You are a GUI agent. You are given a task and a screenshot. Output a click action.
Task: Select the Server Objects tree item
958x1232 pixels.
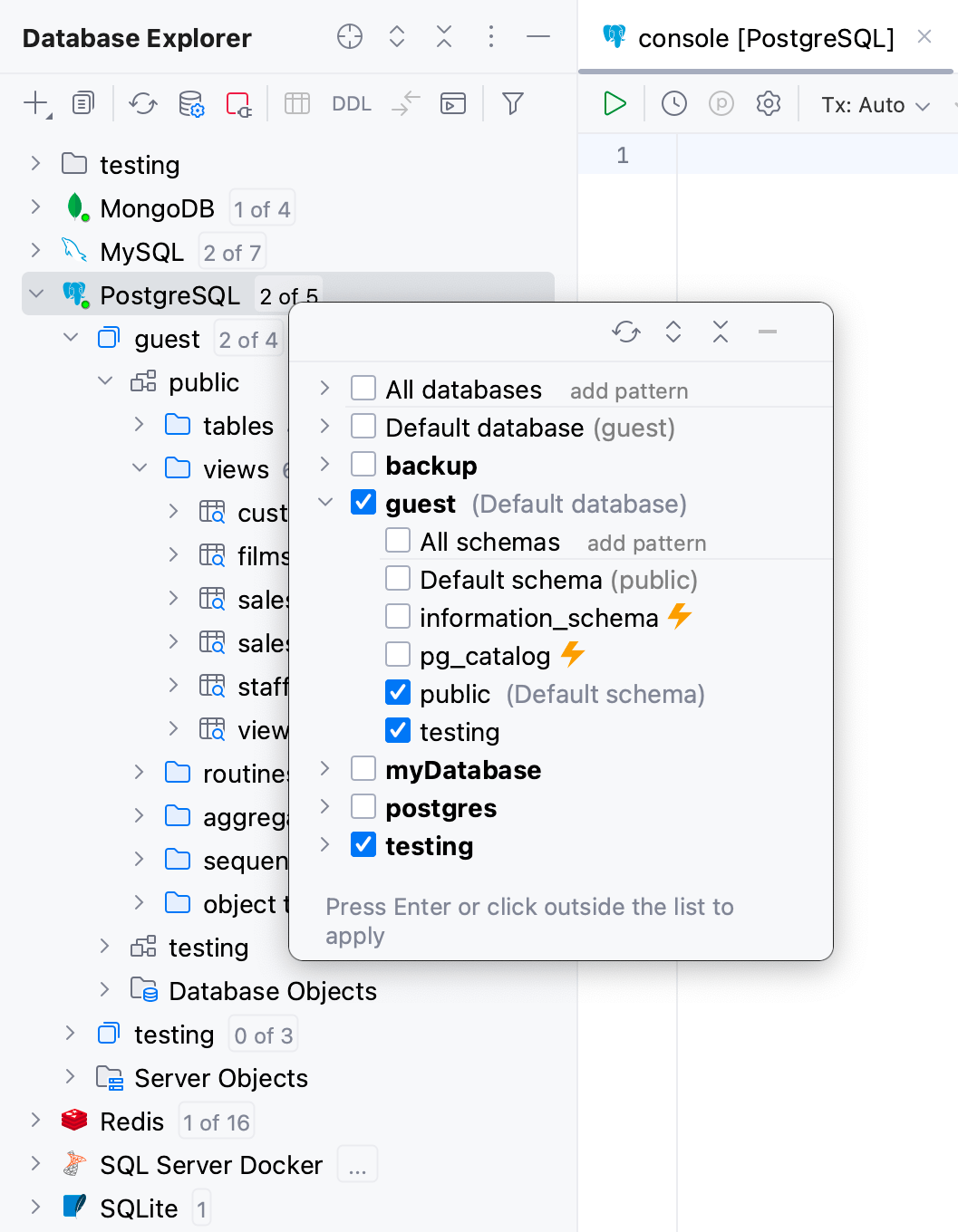pos(221,1078)
